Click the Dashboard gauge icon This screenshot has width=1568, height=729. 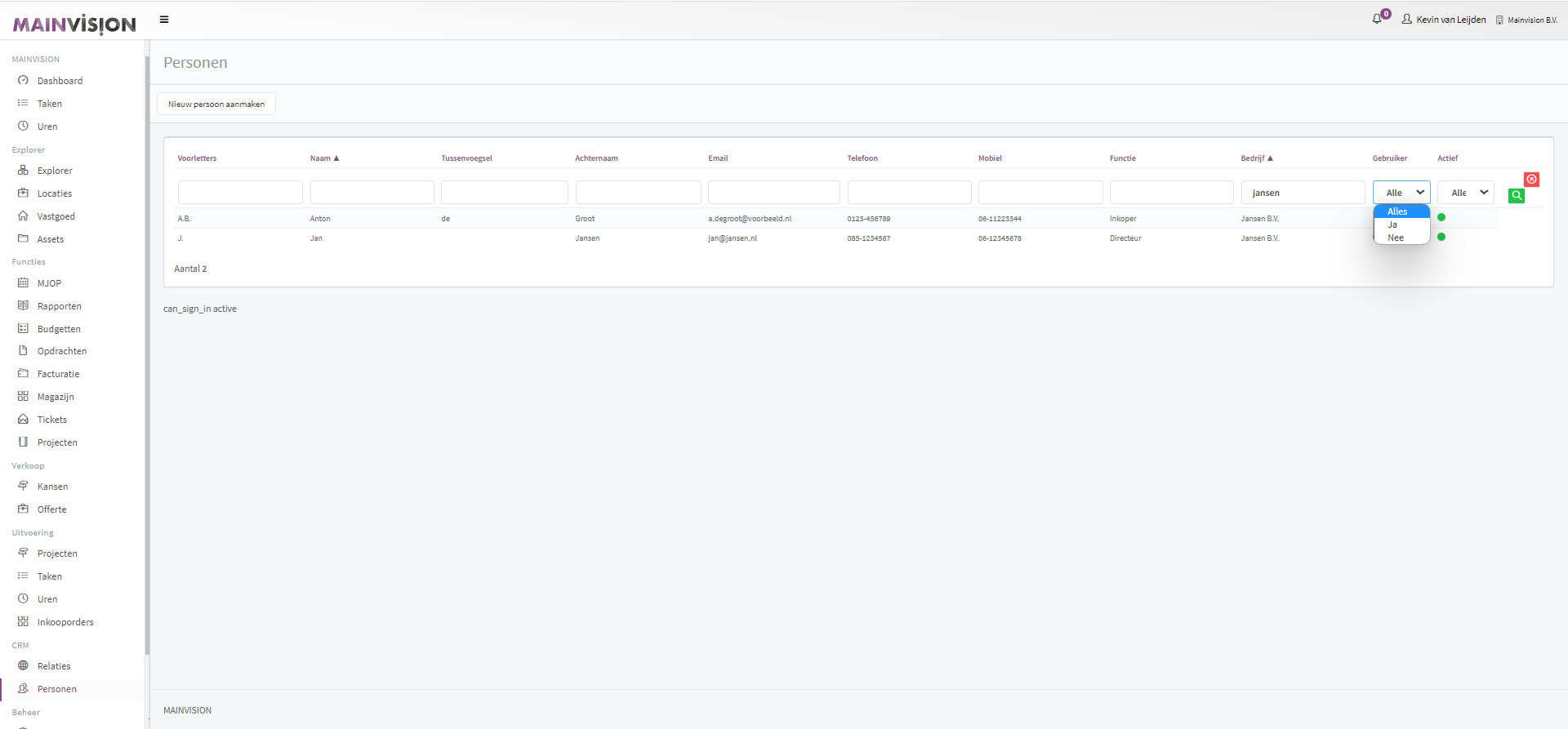[x=23, y=81]
